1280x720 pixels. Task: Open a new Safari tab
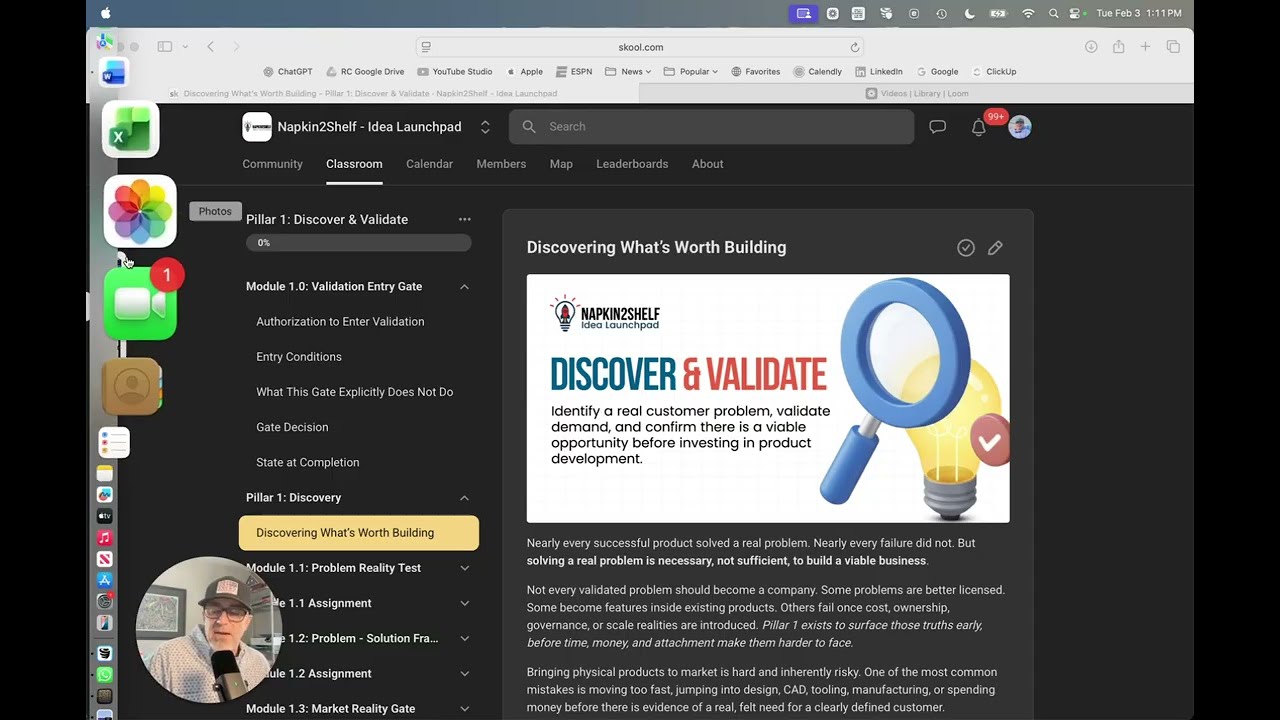click(1146, 47)
